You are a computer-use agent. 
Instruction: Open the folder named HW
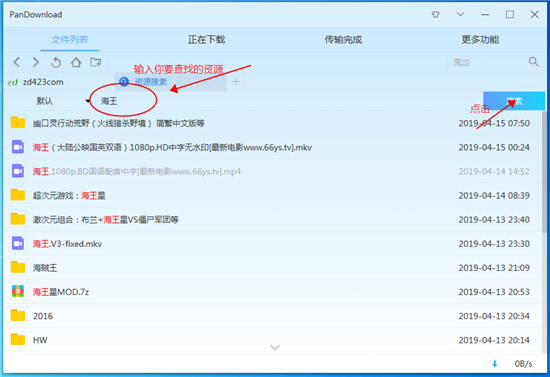tap(40, 340)
